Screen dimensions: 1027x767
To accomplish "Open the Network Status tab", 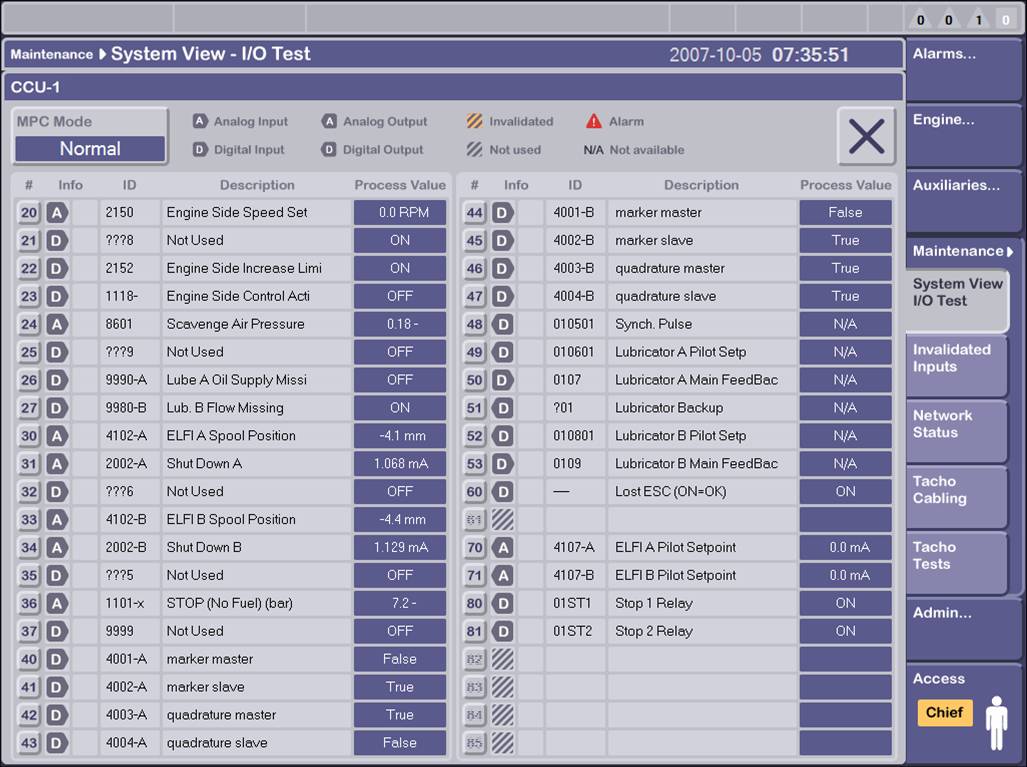I will tap(955, 425).
